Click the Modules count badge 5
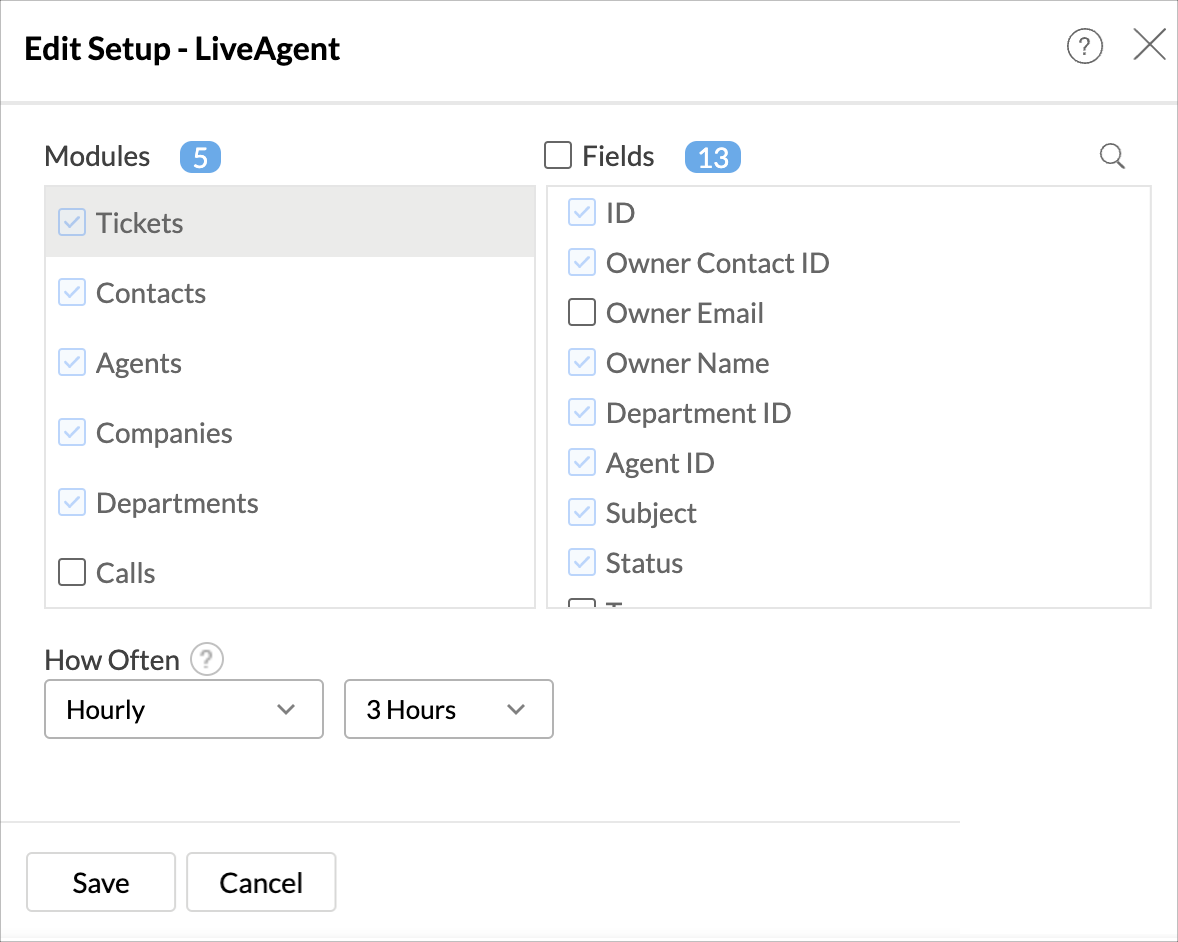1178x942 pixels. click(201, 157)
